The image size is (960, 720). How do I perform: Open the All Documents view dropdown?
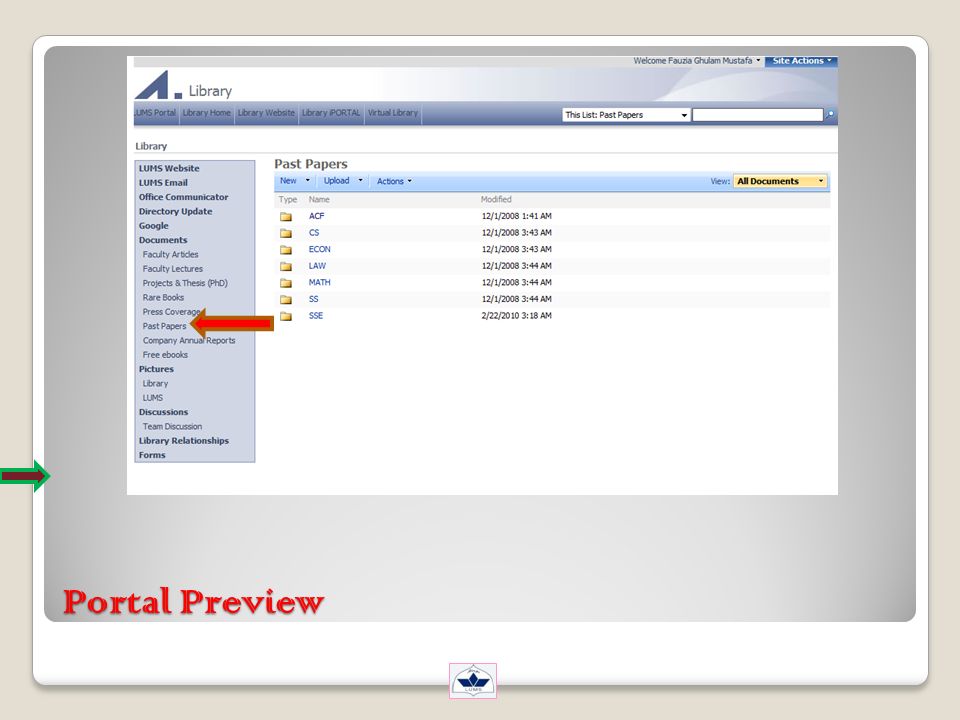(x=780, y=181)
